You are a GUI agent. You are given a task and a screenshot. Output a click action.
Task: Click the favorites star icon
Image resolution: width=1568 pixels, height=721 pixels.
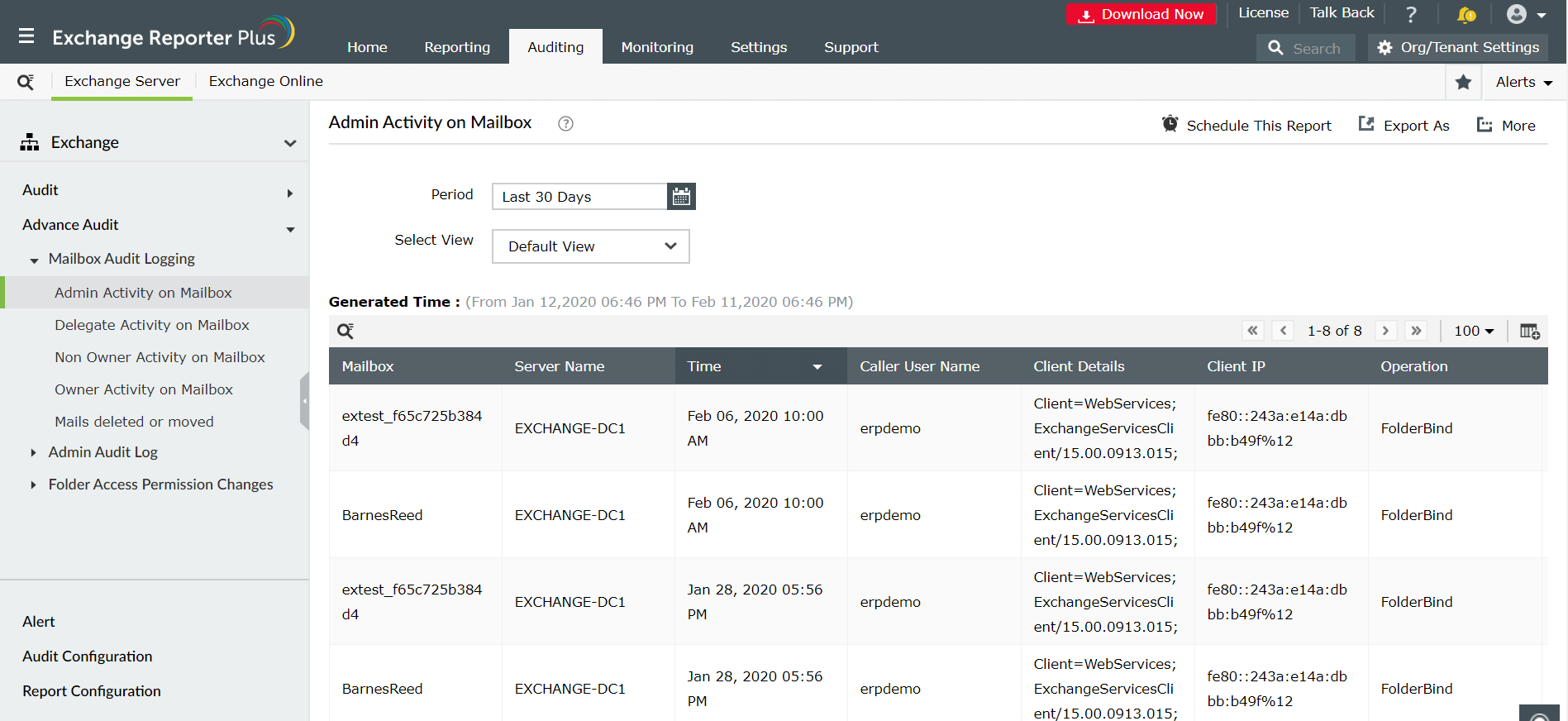click(x=1463, y=82)
